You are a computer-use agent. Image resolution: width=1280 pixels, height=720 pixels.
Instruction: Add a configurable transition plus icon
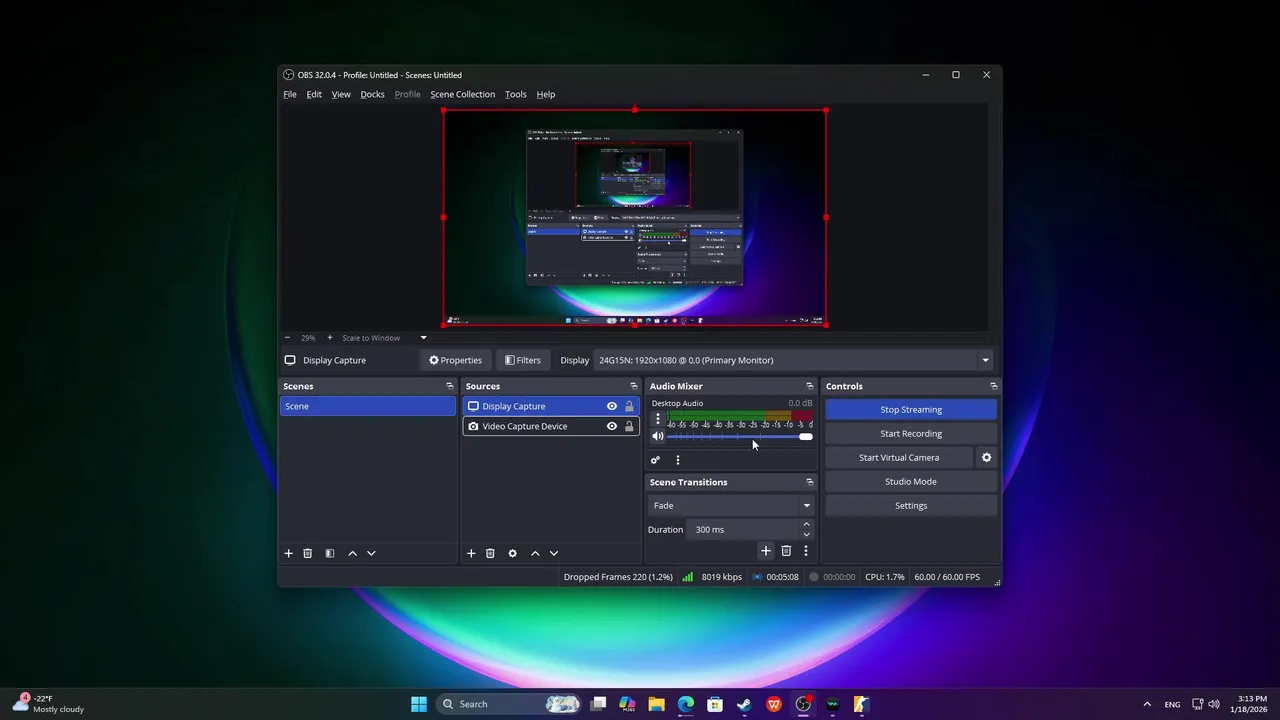pyautogui.click(x=766, y=551)
